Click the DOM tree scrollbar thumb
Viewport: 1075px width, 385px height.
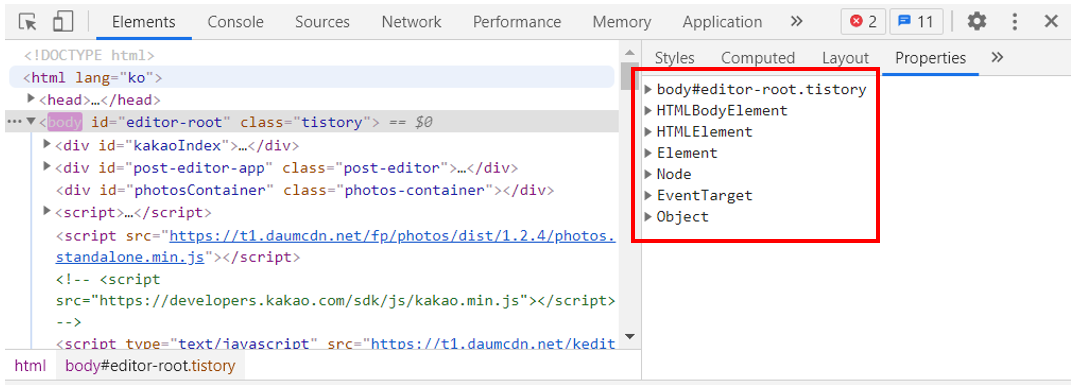pyautogui.click(x=629, y=77)
